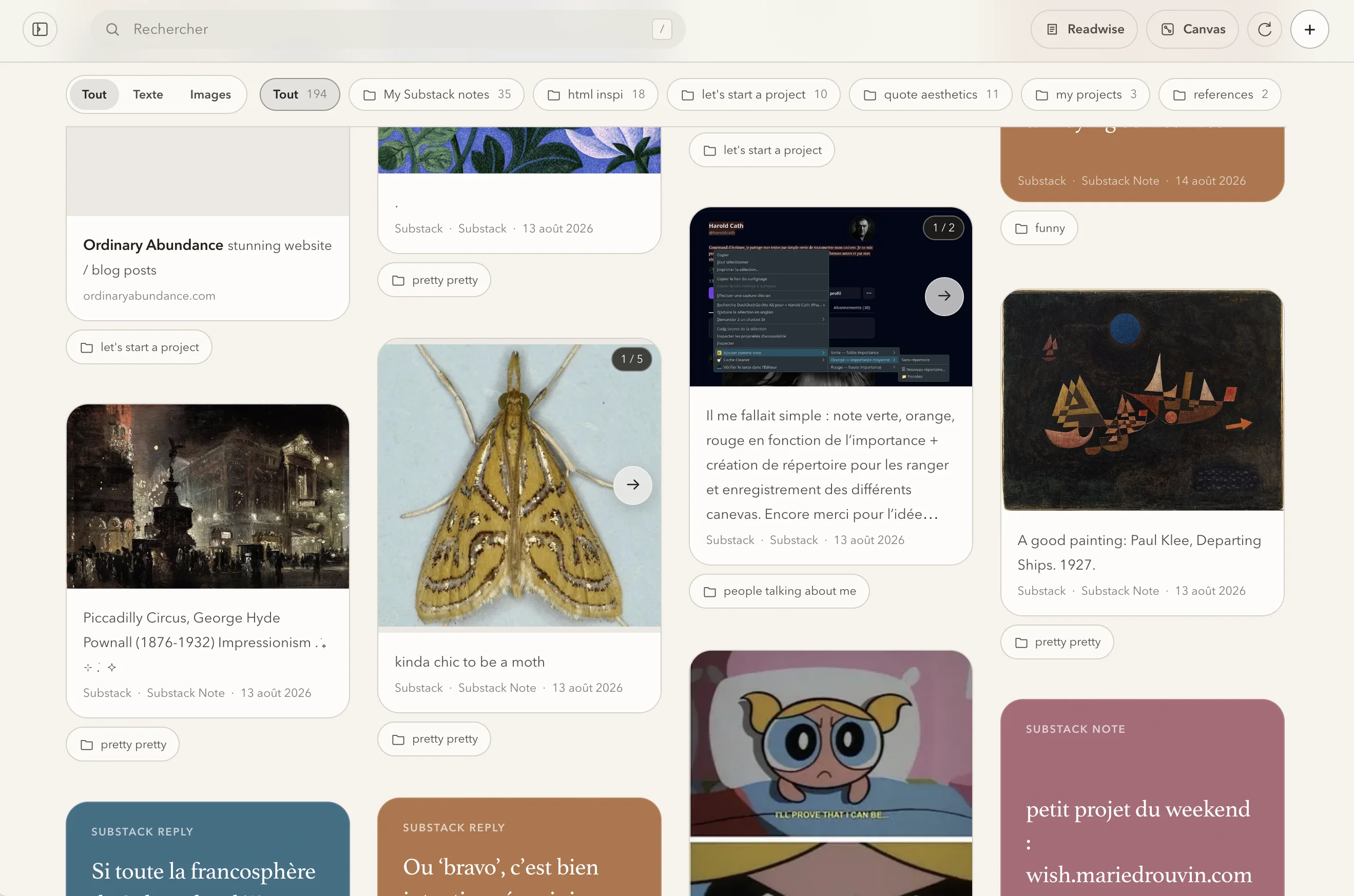Filter by Images only

(x=210, y=94)
